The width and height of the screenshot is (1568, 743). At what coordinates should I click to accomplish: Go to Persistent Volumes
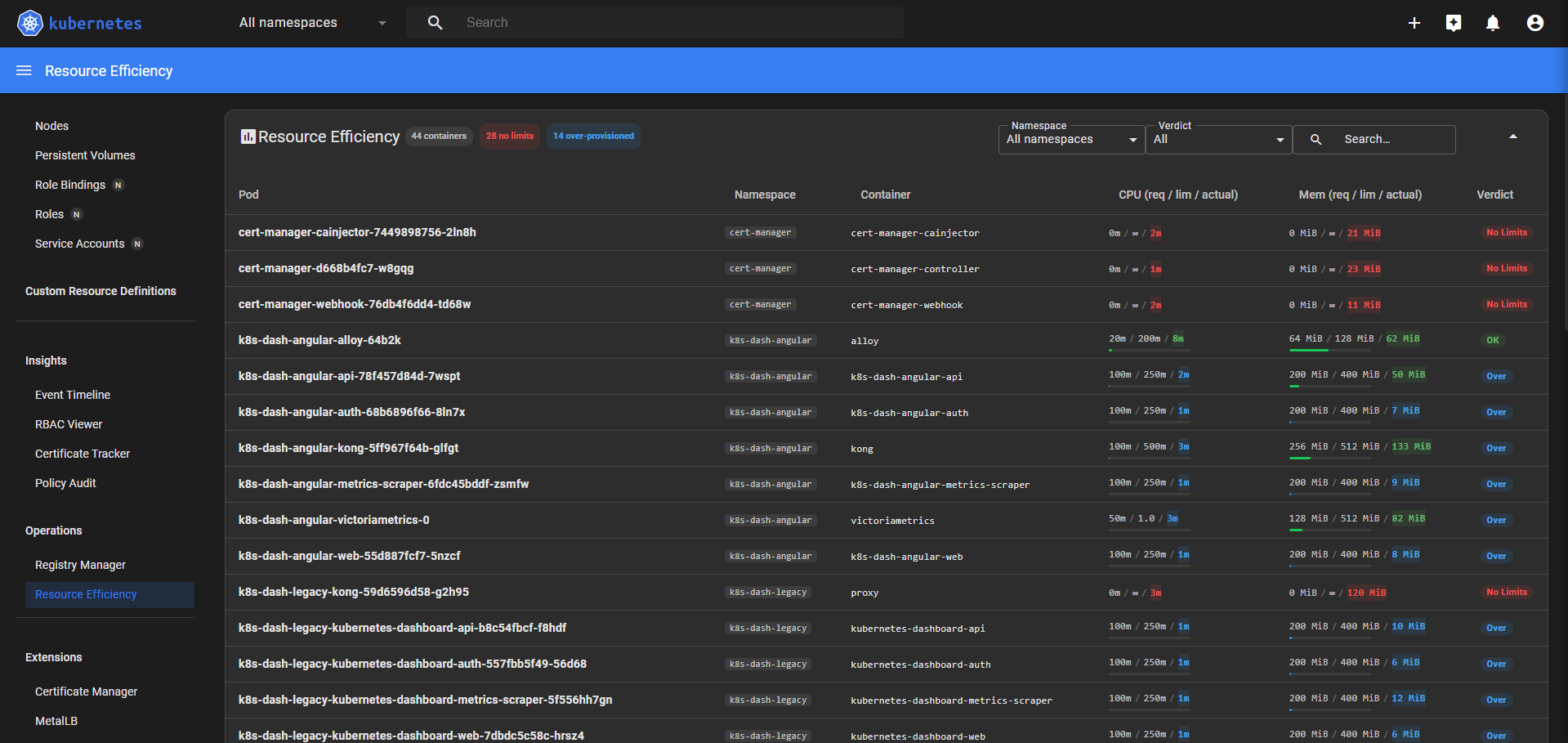[x=85, y=155]
